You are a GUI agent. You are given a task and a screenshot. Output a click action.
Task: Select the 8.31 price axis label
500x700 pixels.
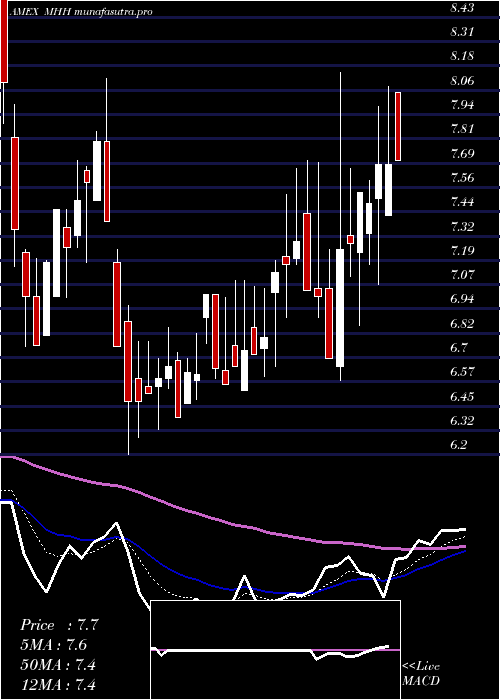click(462, 32)
